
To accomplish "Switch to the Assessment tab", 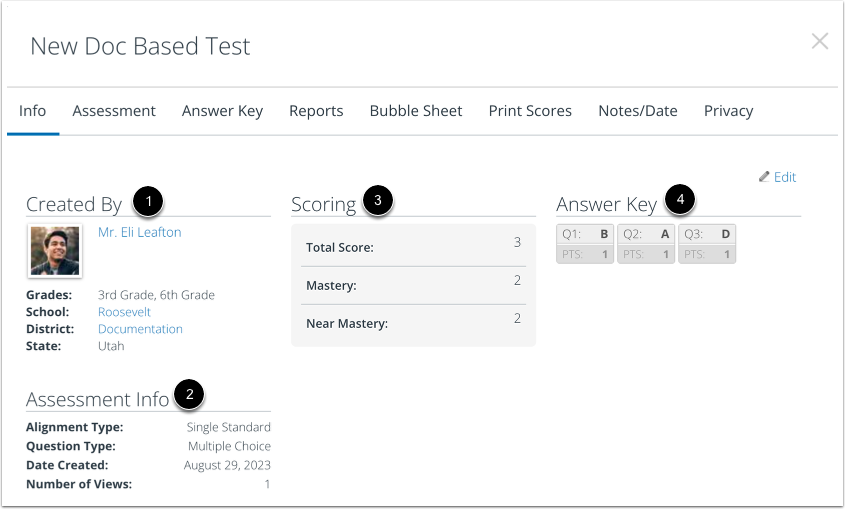I will coord(114,111).
